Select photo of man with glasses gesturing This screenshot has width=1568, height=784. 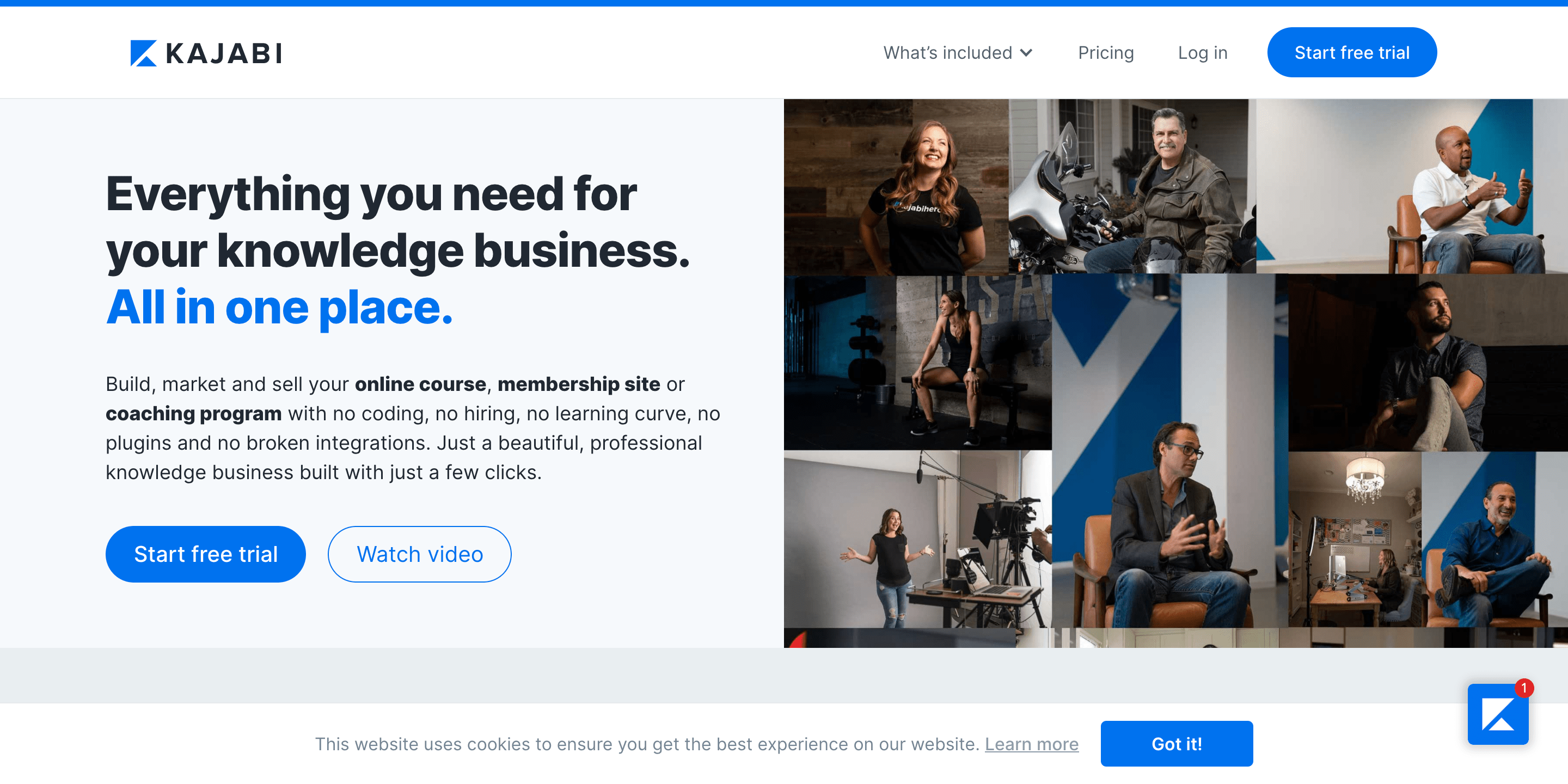pyautogui.click(x=1169, y=450)
